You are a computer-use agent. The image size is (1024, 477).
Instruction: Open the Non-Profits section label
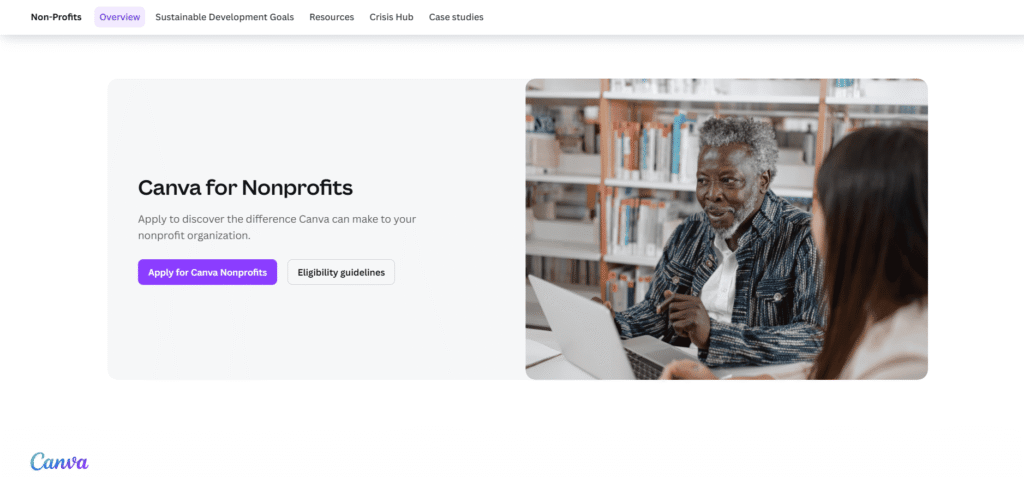pos(56,17)
